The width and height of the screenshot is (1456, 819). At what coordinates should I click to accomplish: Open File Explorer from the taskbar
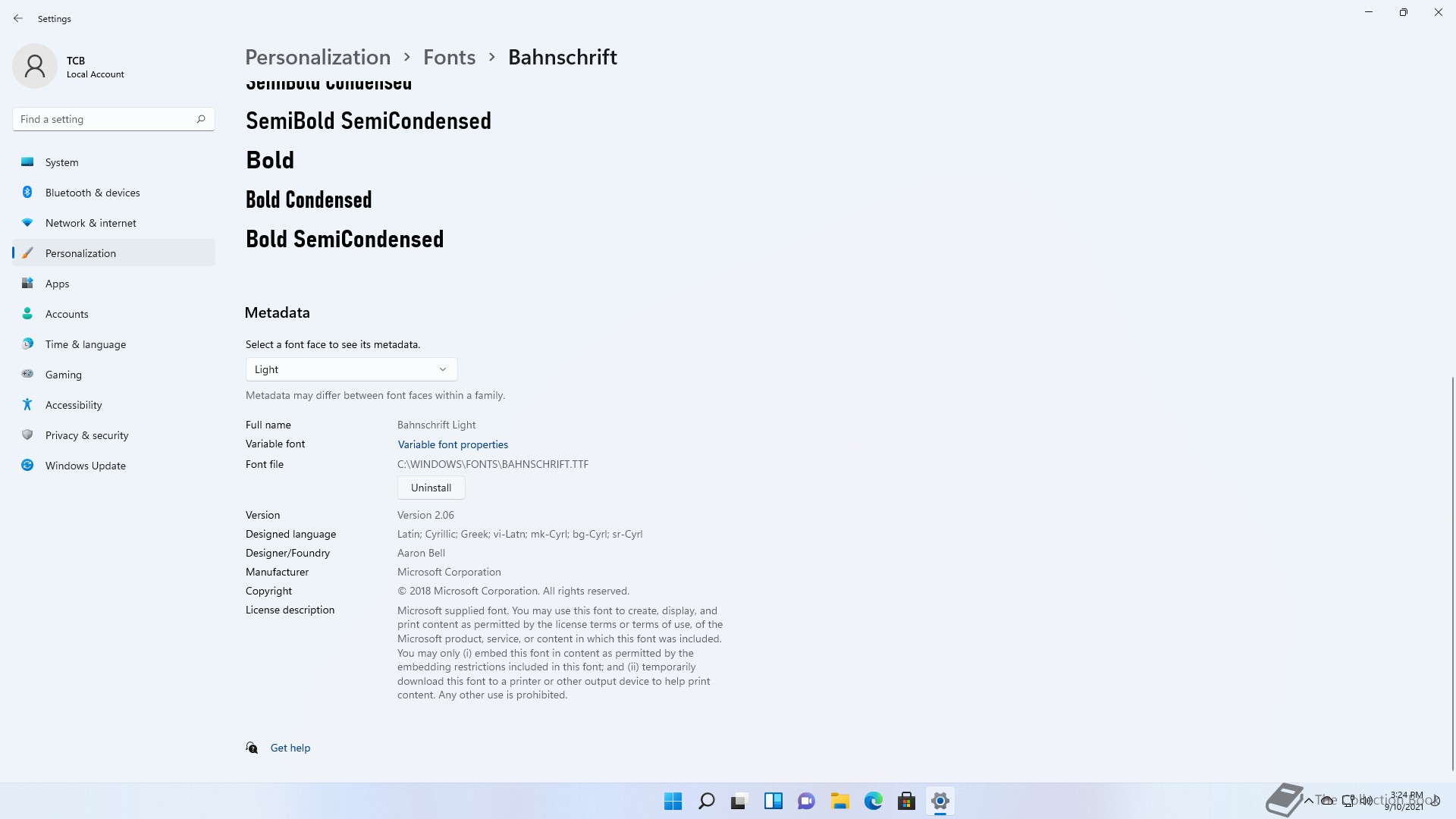point(839,801)
